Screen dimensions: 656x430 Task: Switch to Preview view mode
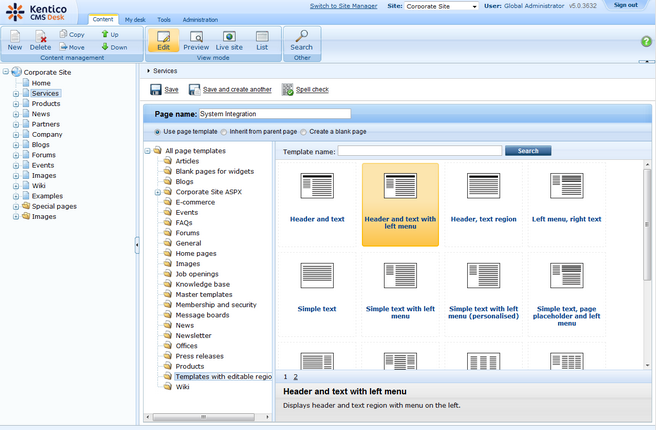click(196, 40)
